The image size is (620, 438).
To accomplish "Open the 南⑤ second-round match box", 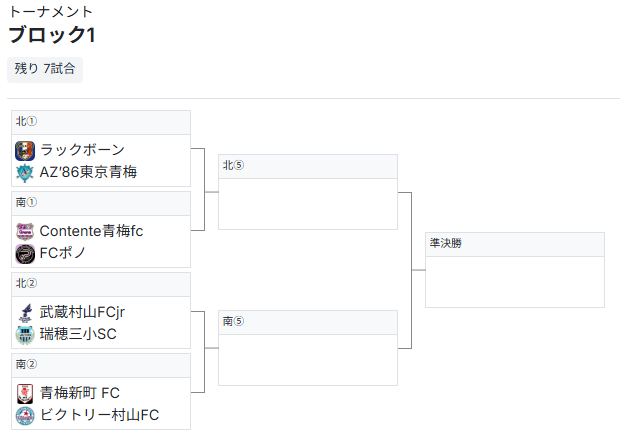I will click(308, 348).
